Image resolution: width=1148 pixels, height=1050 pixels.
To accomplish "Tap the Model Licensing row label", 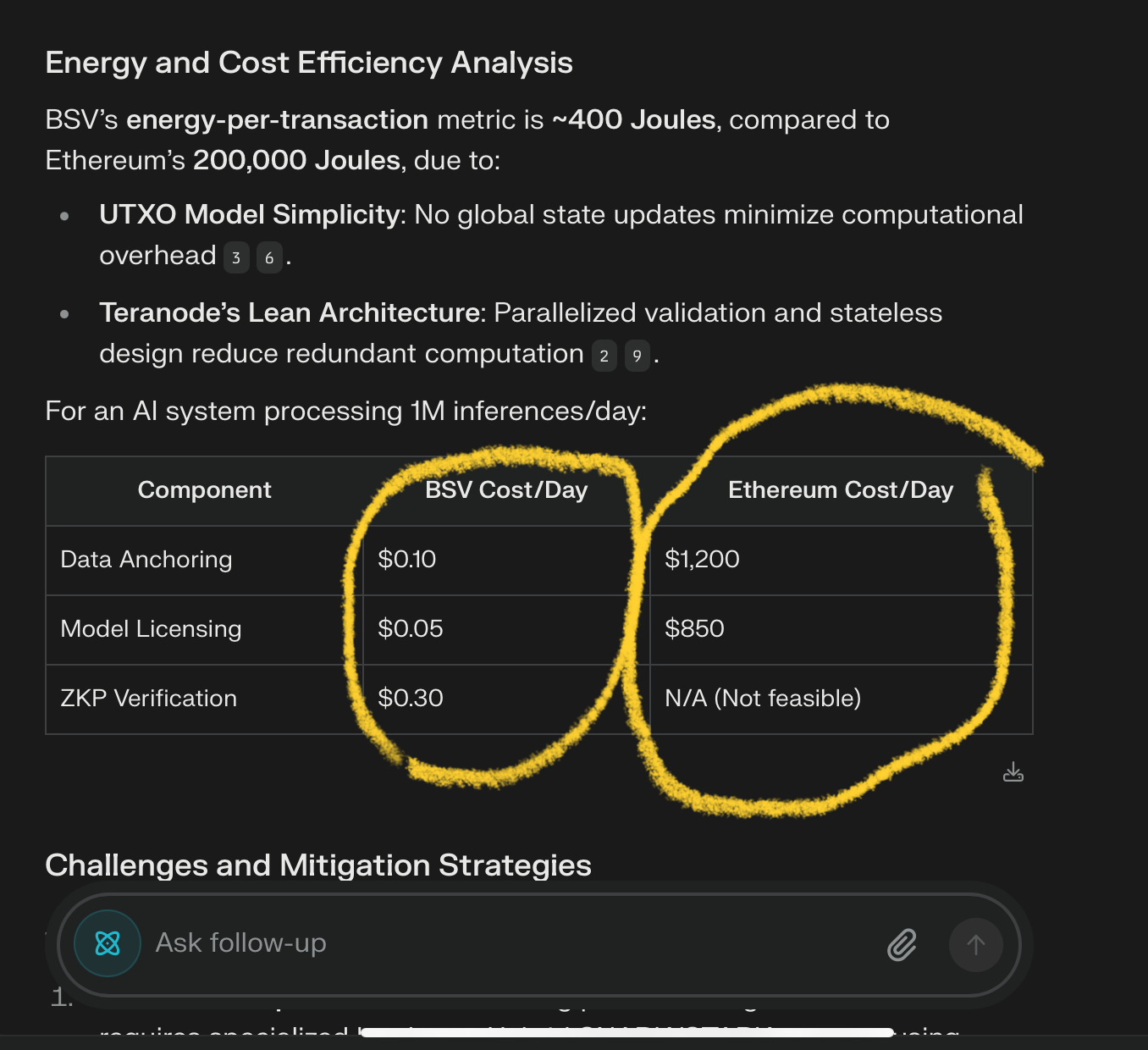I will coord(151,629).
